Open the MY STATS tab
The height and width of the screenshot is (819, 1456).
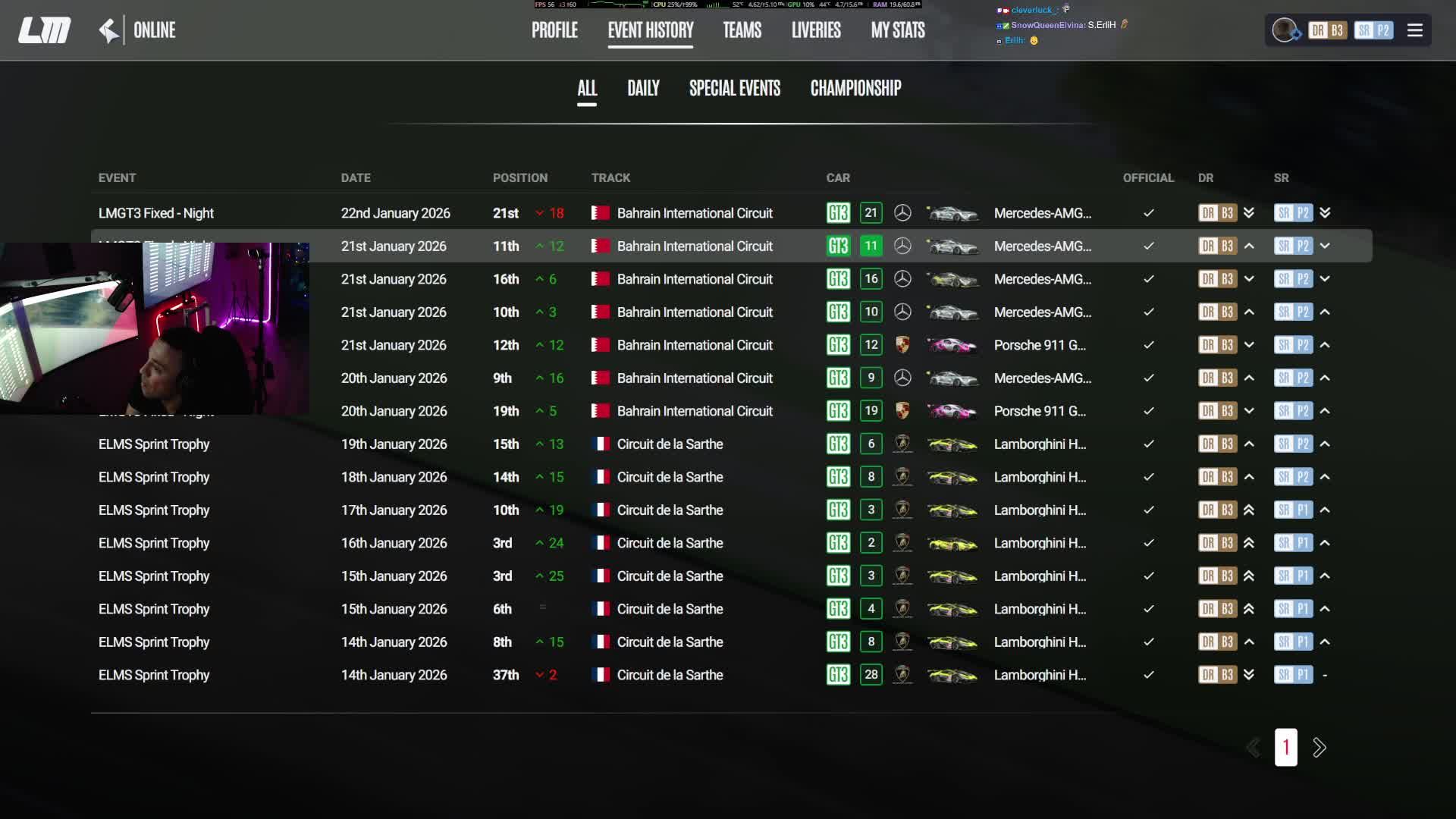click(898, 30)
